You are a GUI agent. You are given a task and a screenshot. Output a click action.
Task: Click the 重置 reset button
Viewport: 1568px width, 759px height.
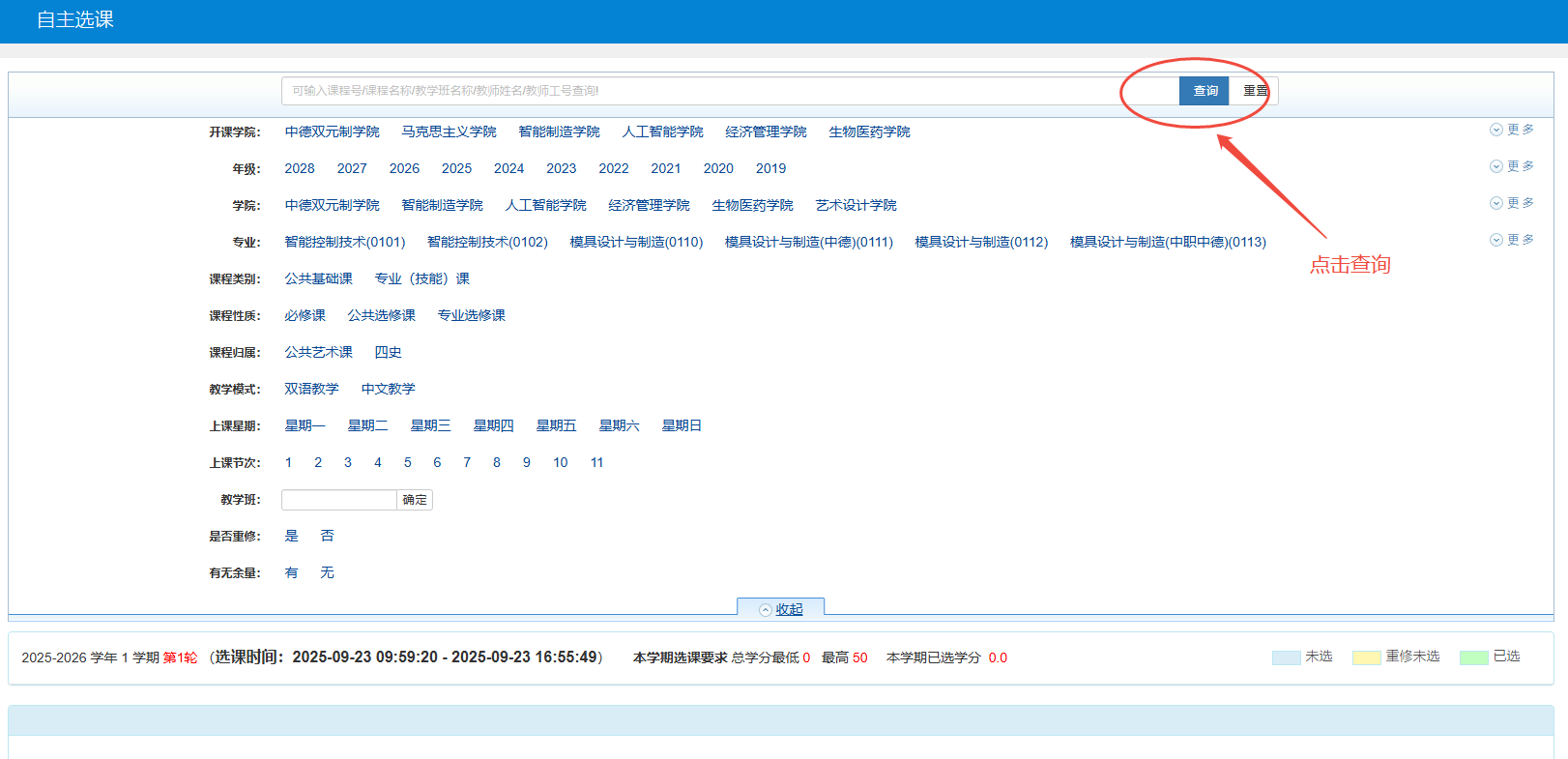pyautogui.click(x=1255, y=91)
